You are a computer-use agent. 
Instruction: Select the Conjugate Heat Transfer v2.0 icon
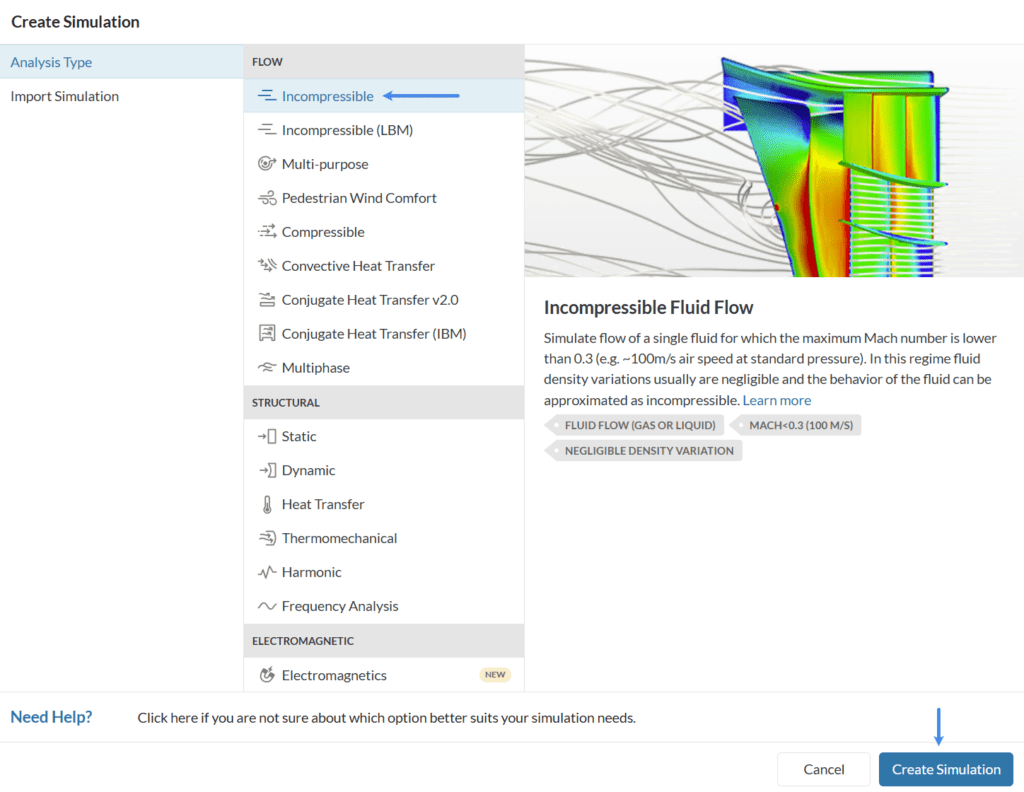pos(265,299)
